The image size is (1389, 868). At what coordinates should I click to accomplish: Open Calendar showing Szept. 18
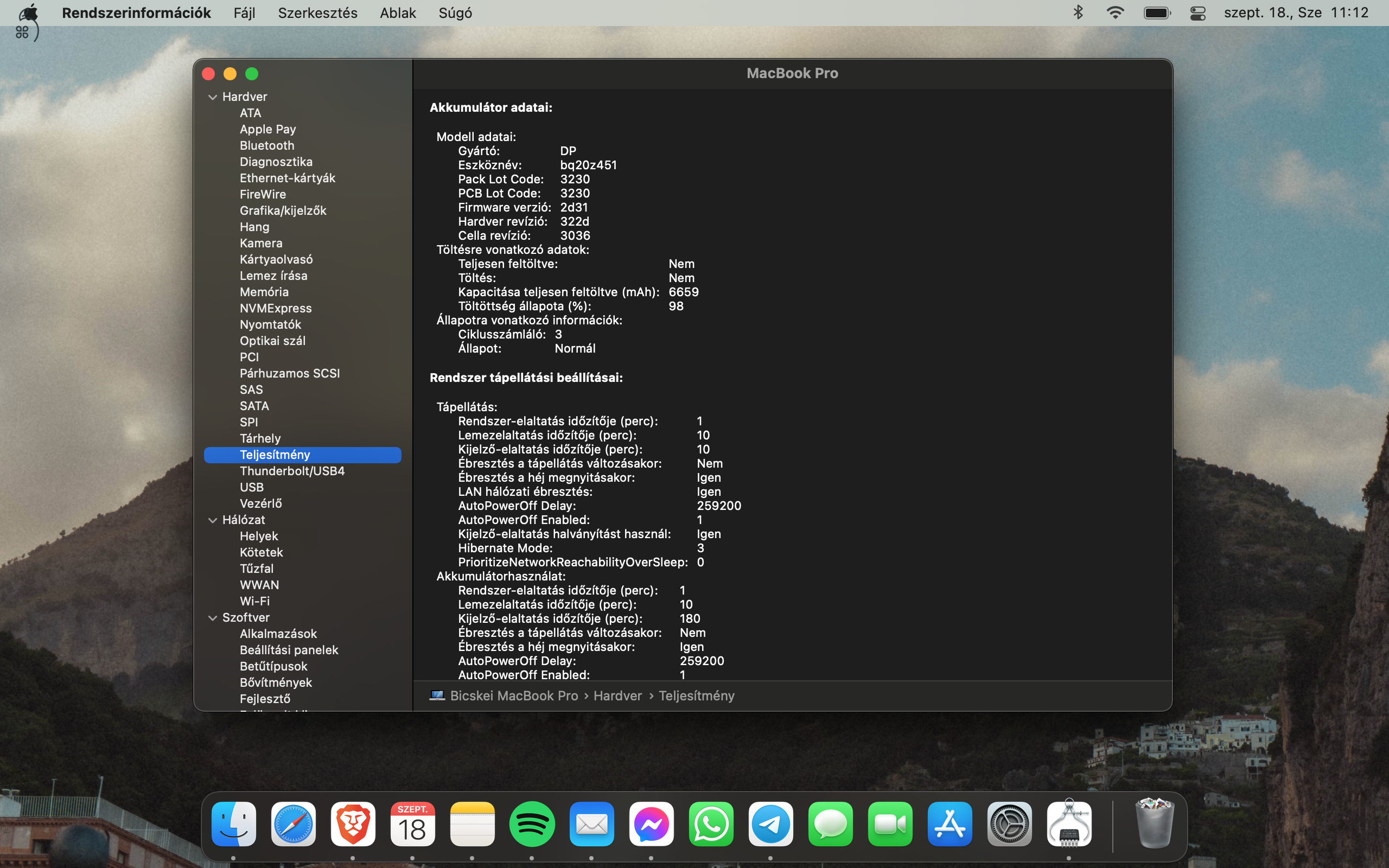(413, 825)
